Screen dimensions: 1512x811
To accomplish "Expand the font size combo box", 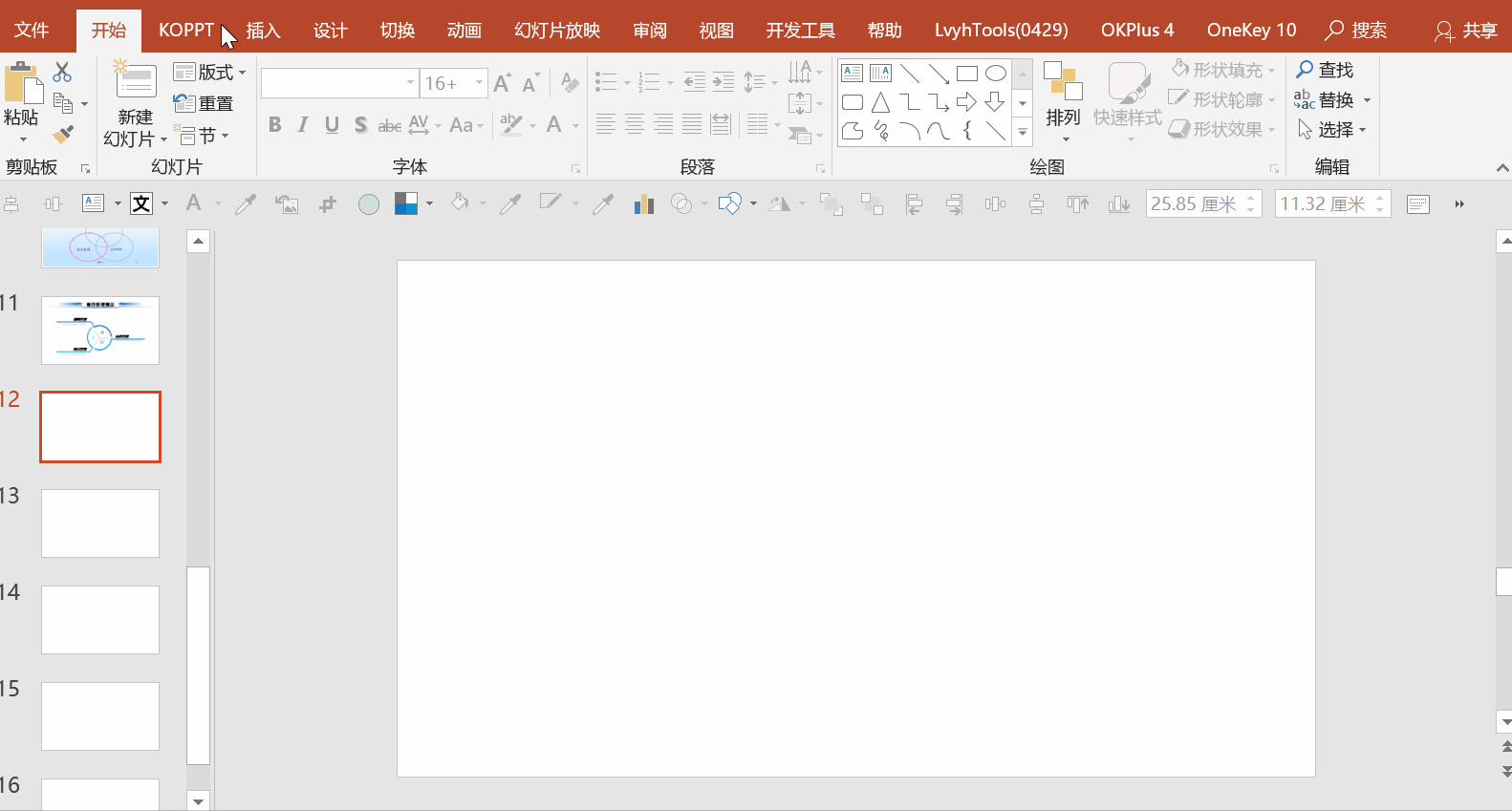I will tap(479, 83).
